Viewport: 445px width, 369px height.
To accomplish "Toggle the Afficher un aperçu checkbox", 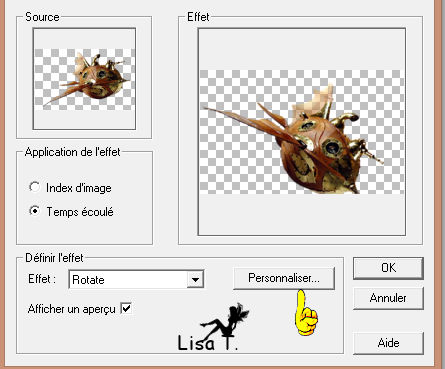I will (126, 308).
